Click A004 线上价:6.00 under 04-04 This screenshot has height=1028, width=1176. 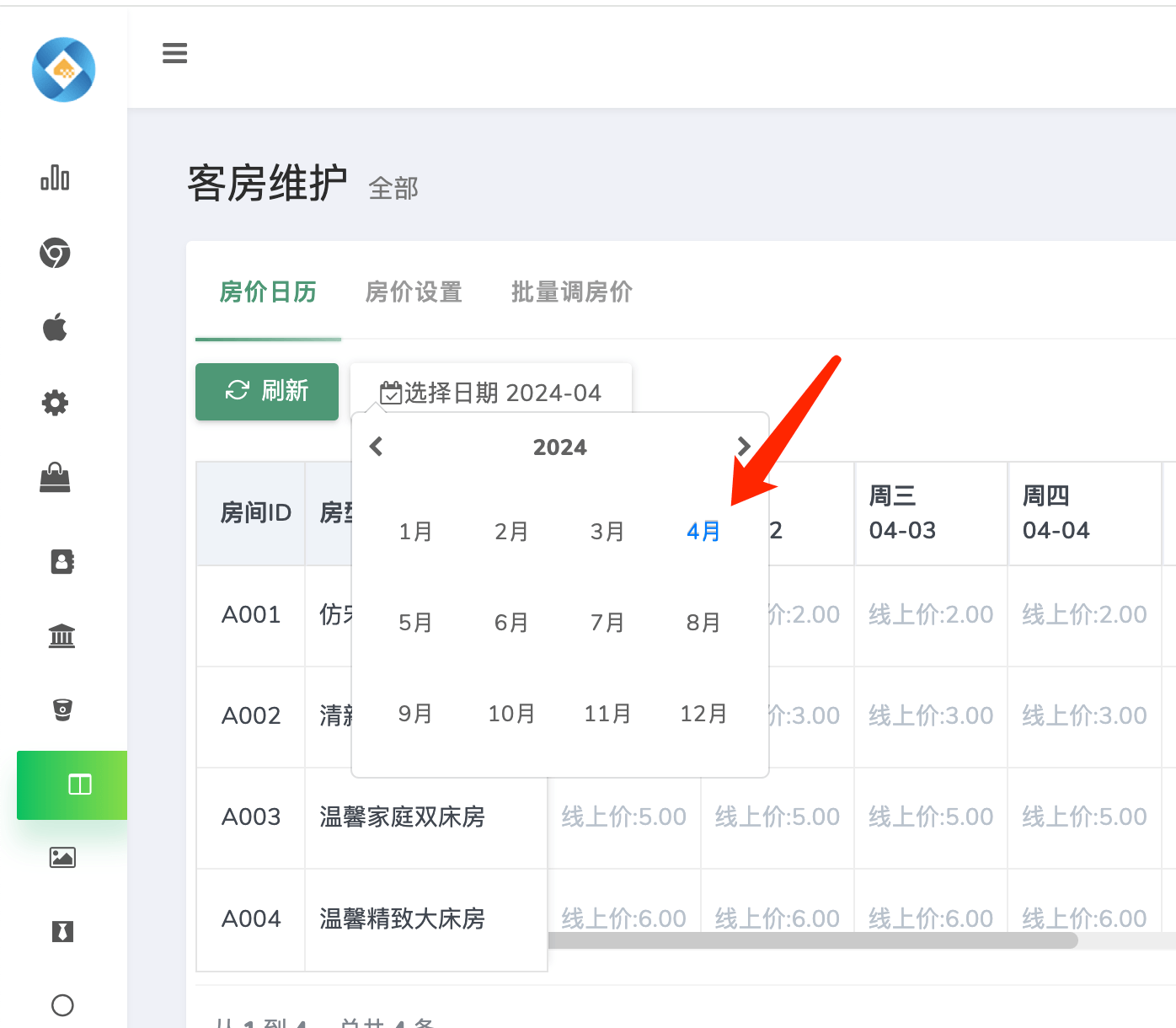pos(1084,918)
